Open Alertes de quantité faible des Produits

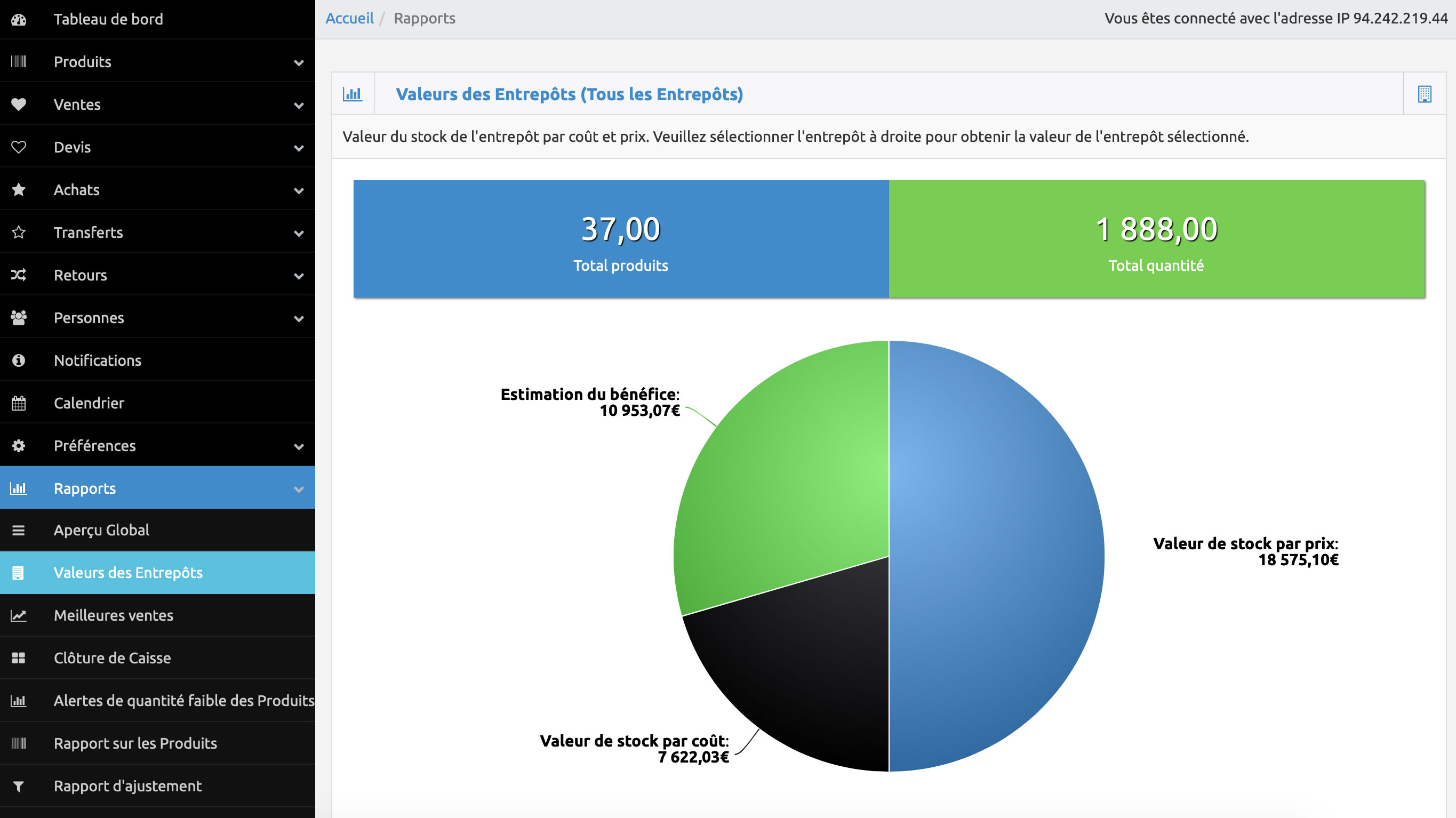click(184, 700)
